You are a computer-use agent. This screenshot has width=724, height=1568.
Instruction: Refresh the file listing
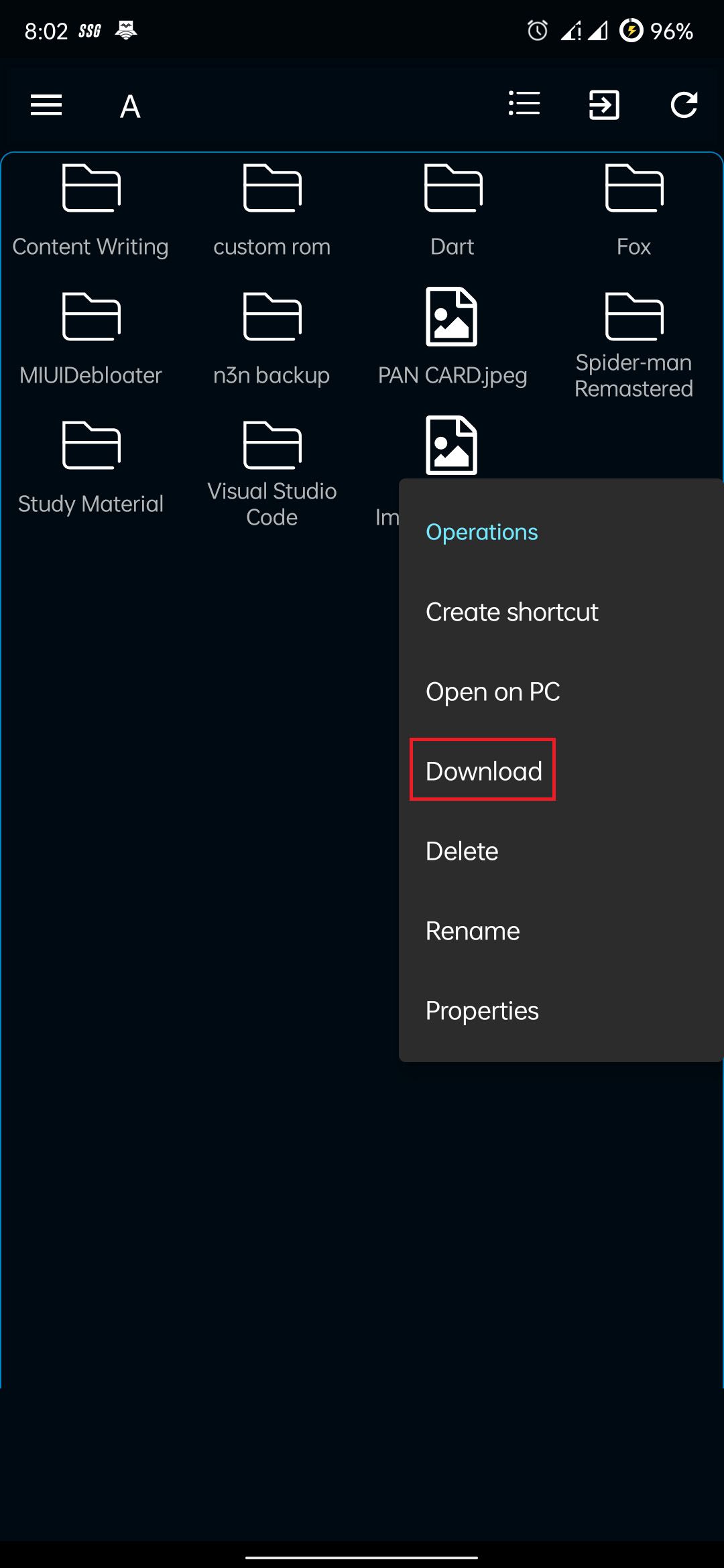(x=684, y=105)
